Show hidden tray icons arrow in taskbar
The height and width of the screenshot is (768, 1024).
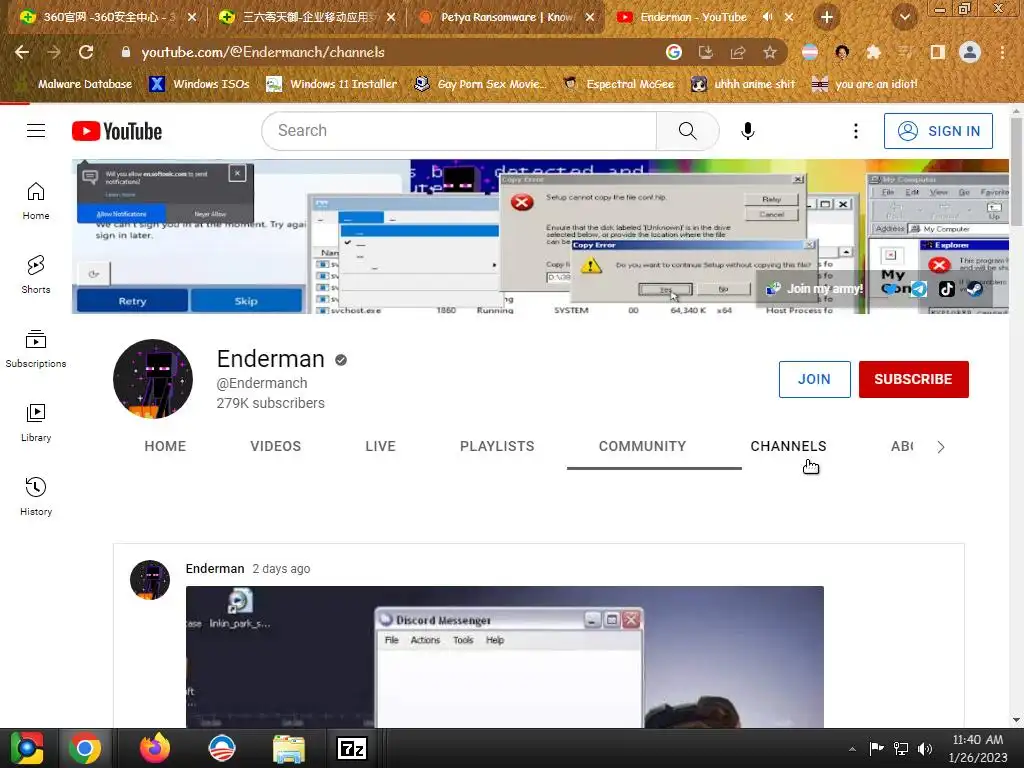[x=852, y=748]
